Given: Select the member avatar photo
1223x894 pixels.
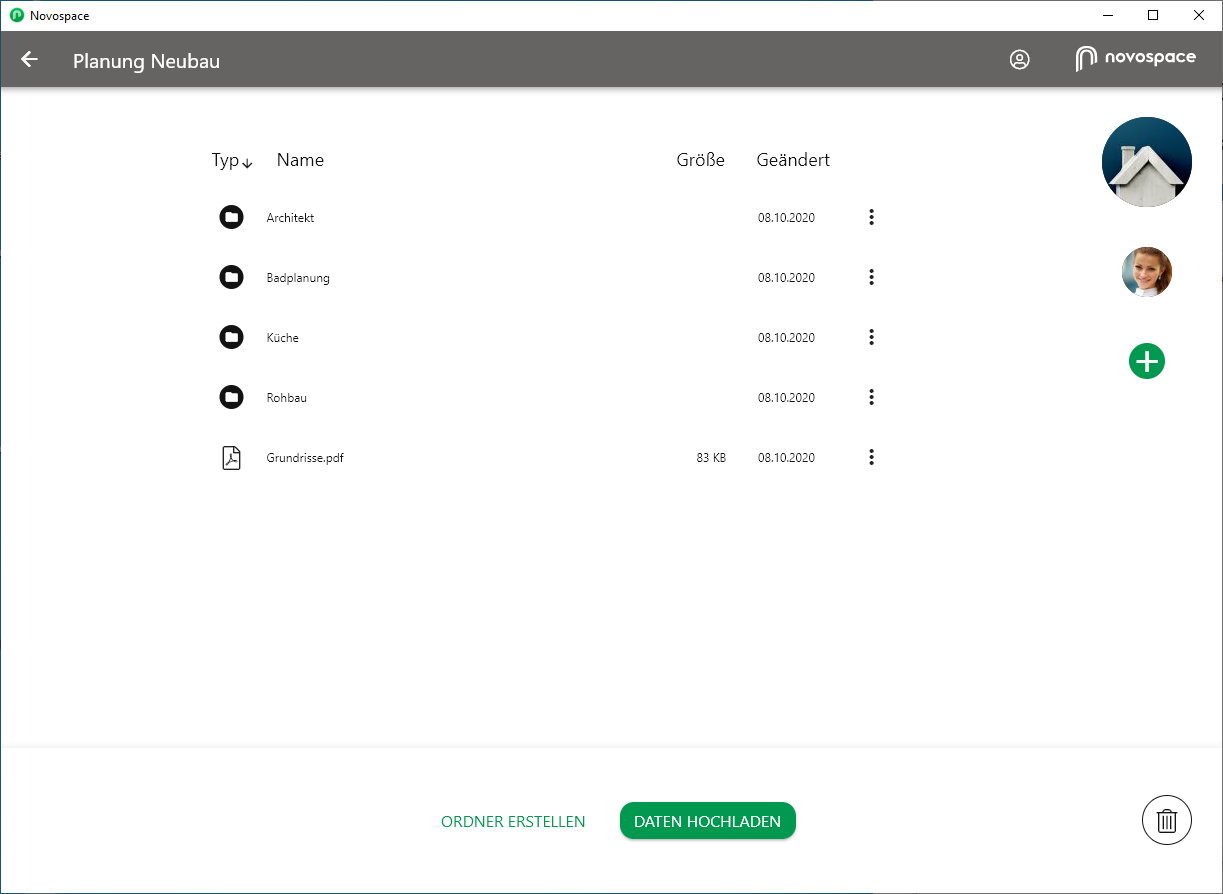Looking at the screenshot, I should point(1147,272).
